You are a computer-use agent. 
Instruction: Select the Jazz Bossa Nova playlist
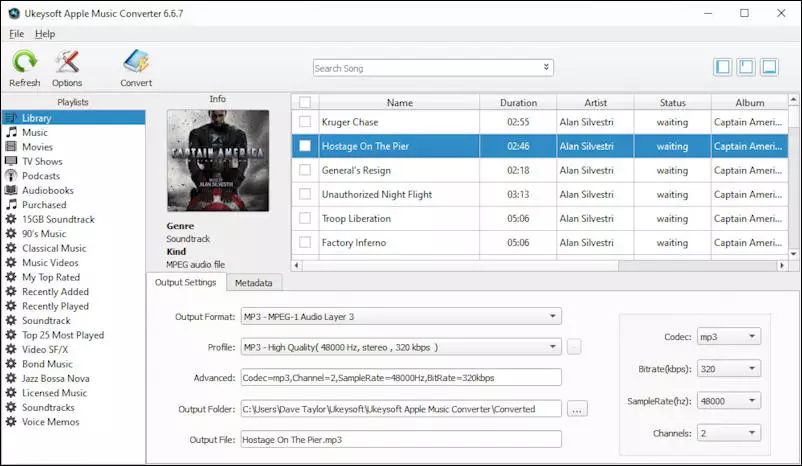point(54,379)
